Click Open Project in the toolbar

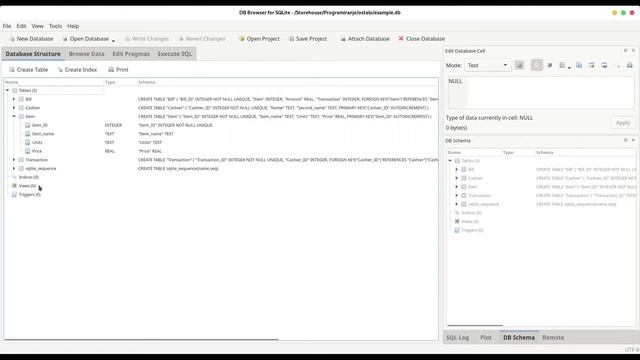259,39
